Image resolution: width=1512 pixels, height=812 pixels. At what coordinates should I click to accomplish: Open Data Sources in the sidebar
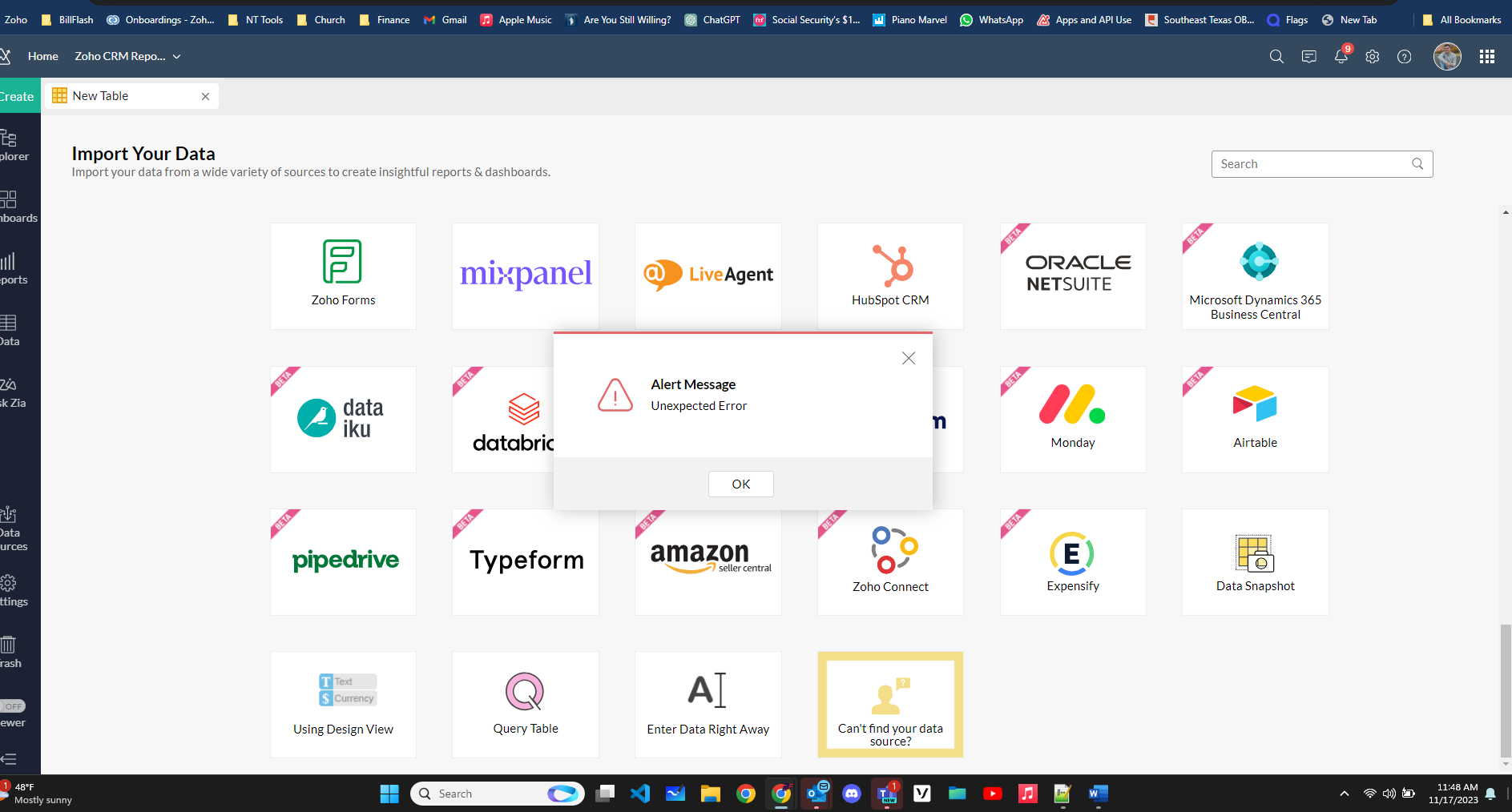tap(13, 529)
